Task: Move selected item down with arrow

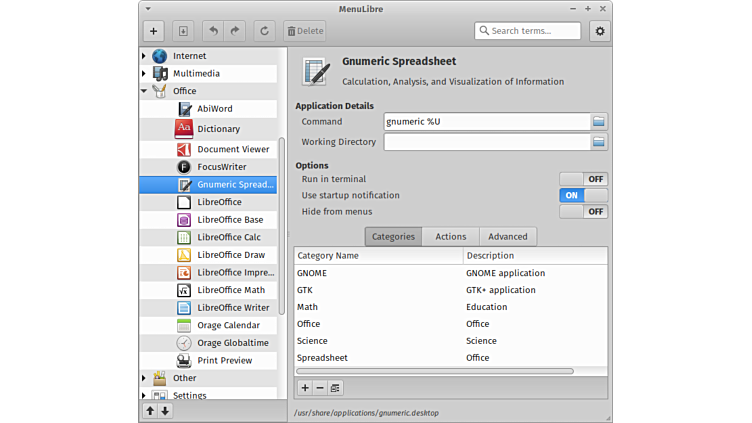Action: click(x=165, y=410)
